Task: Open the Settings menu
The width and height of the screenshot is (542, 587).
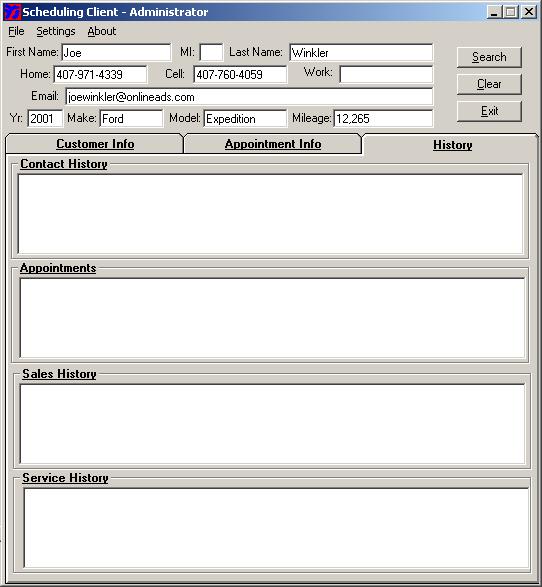Action: [56, 31]
